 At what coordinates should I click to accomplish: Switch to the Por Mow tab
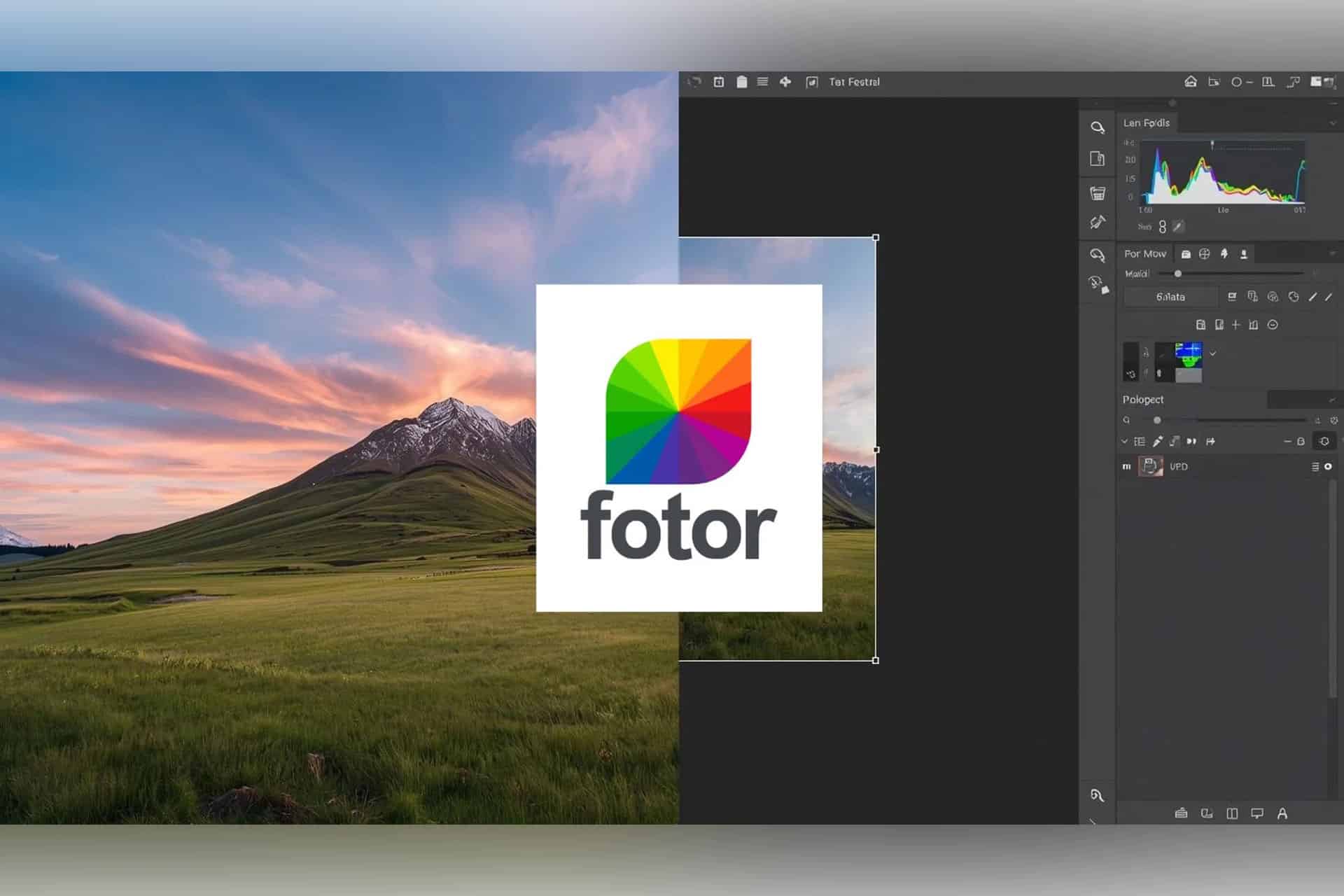(x=1145, y=253)
